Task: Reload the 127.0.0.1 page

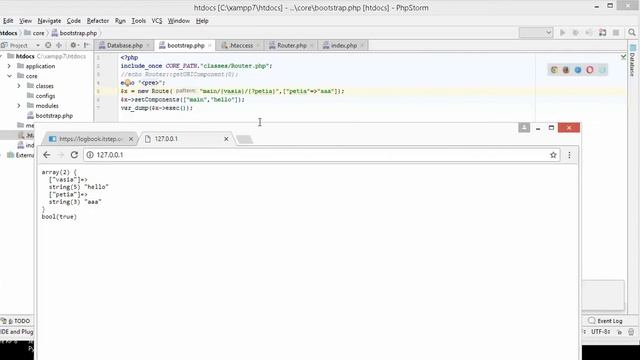Action: (74, 155)
